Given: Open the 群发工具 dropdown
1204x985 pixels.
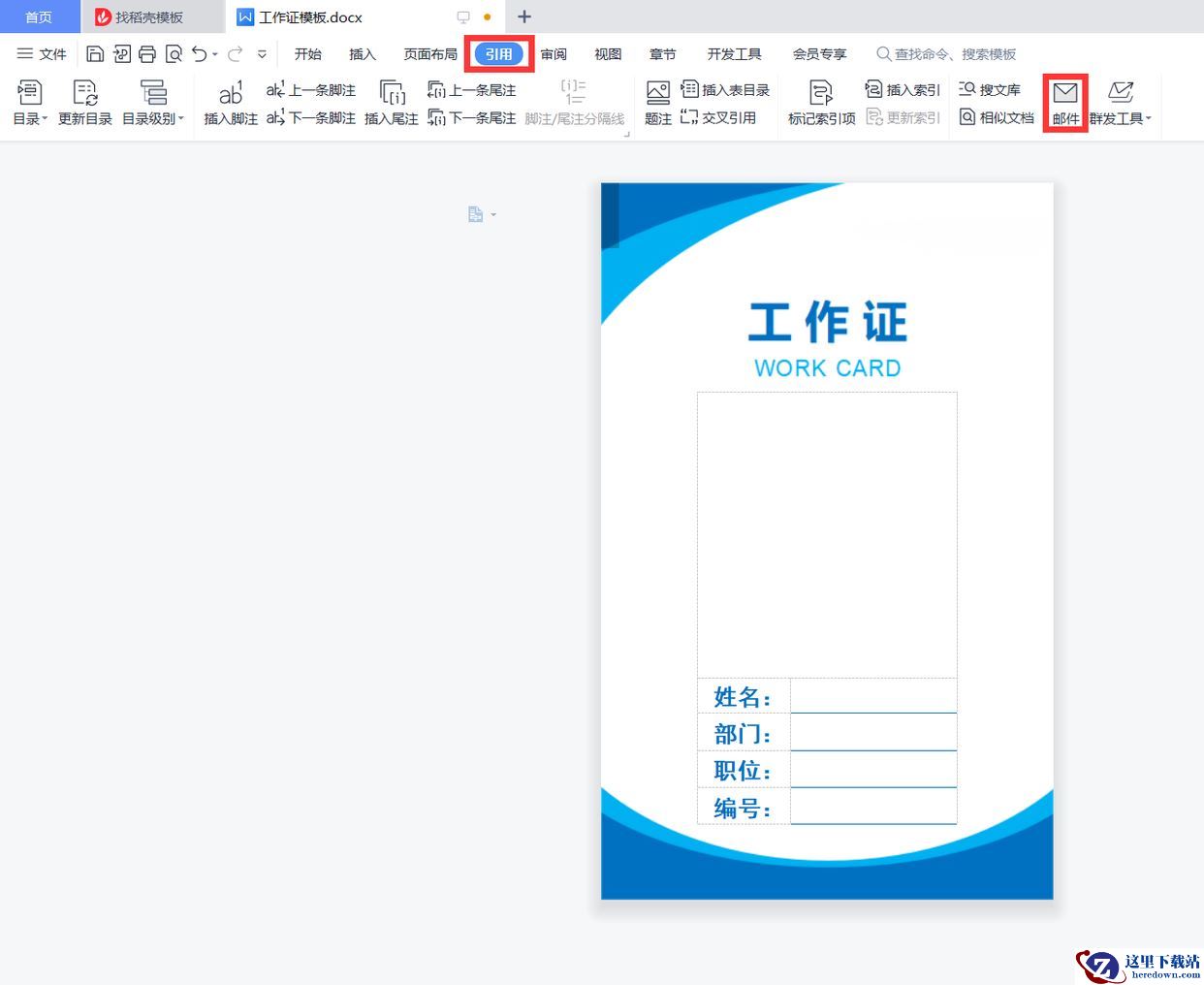Looking at the screenshot, I should pos(1121,104).
